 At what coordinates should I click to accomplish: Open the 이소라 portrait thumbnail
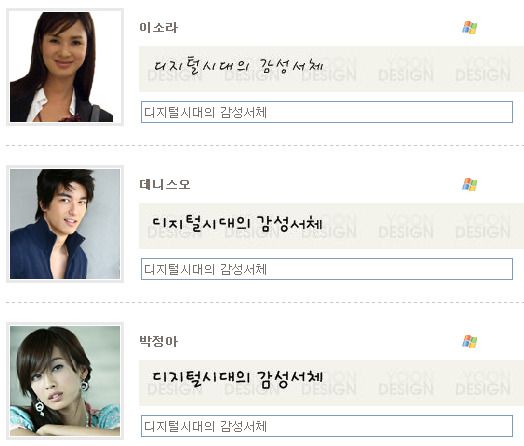pos(65,67)
